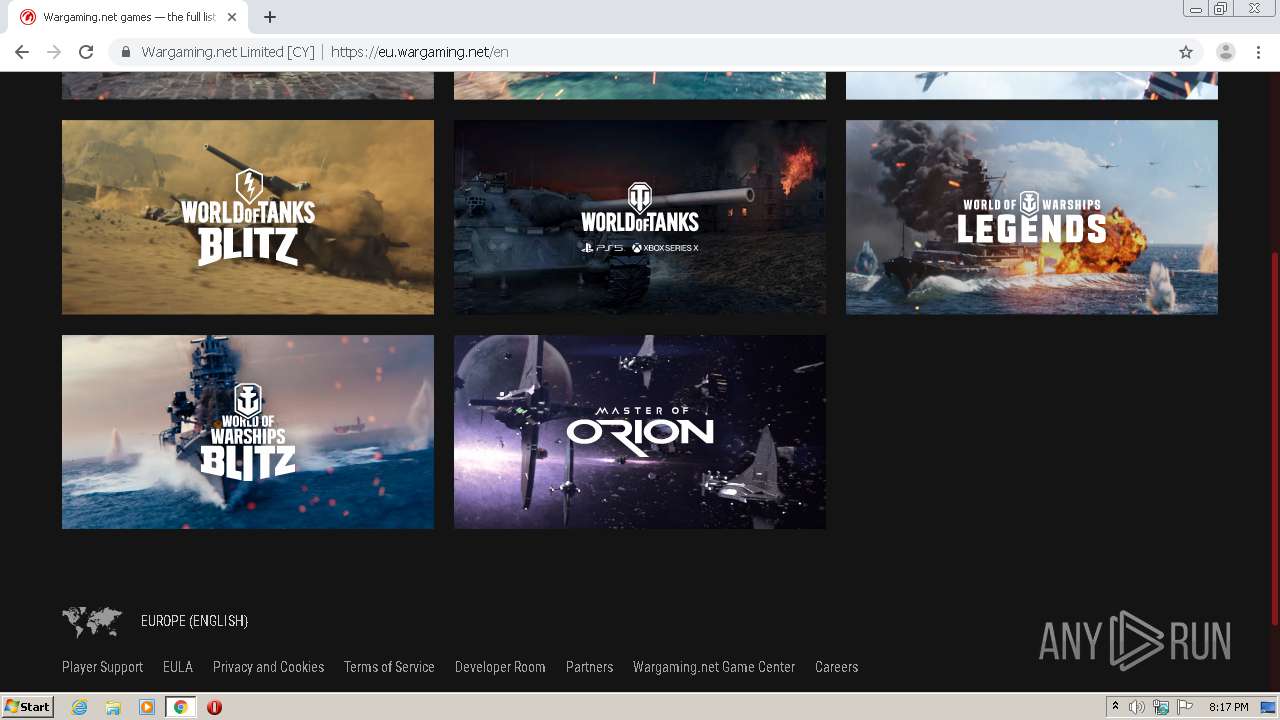Open the Player Support link
This screenshot has height=720, width=1280.
click(x=102, y=667)
